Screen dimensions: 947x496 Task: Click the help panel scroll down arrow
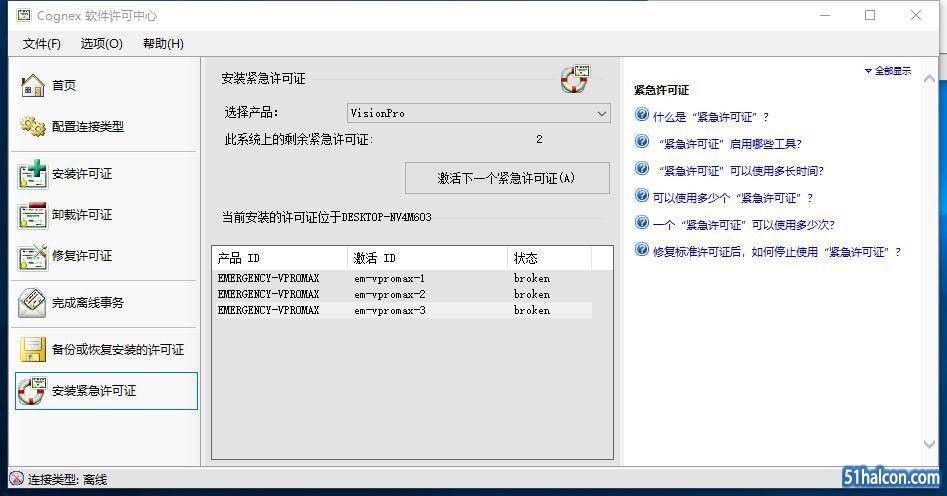pyautogui.click(x=929, y=444)
